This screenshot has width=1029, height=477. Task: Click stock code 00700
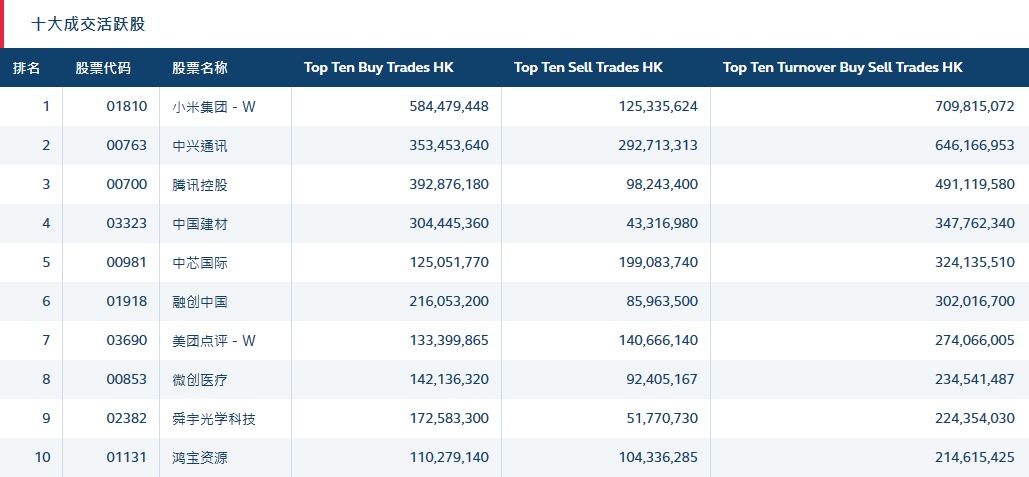tap(126, 185)
